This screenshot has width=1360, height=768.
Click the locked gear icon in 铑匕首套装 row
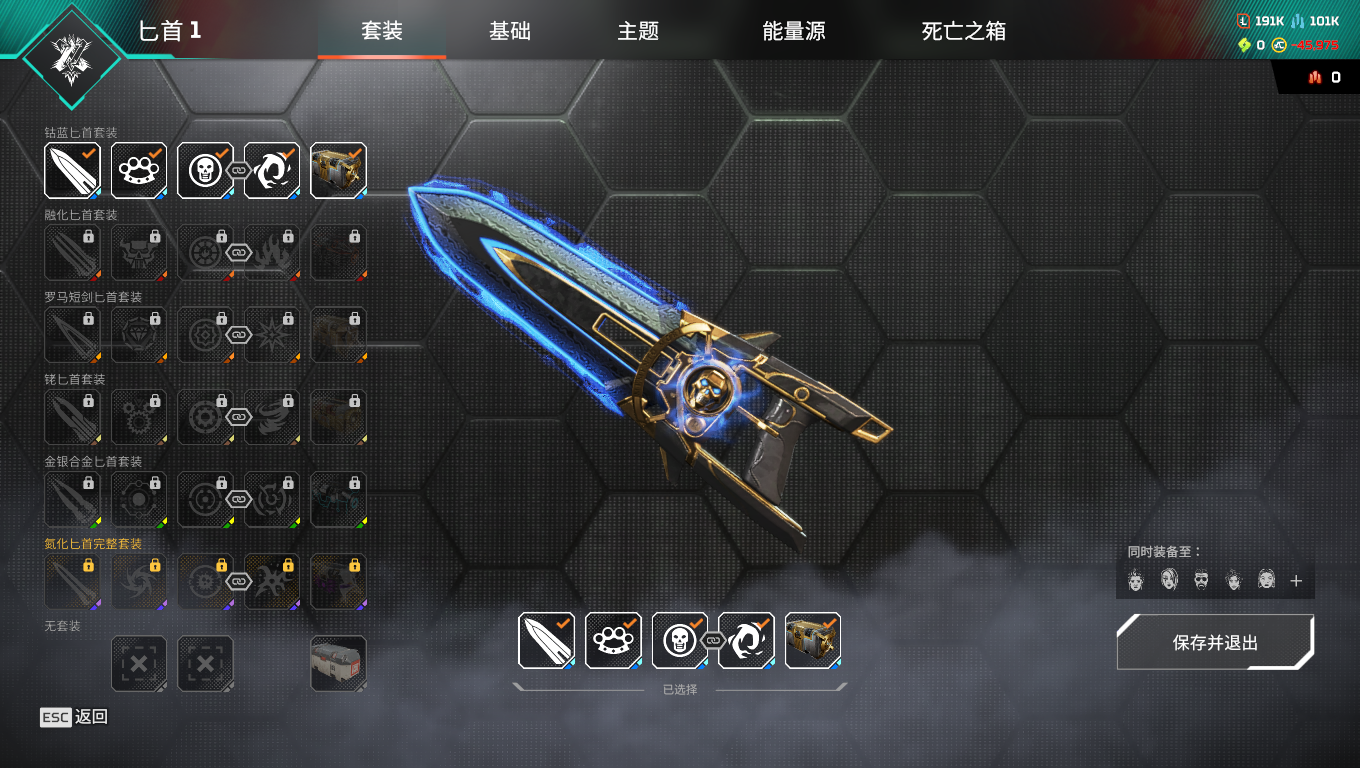[139, 417]
